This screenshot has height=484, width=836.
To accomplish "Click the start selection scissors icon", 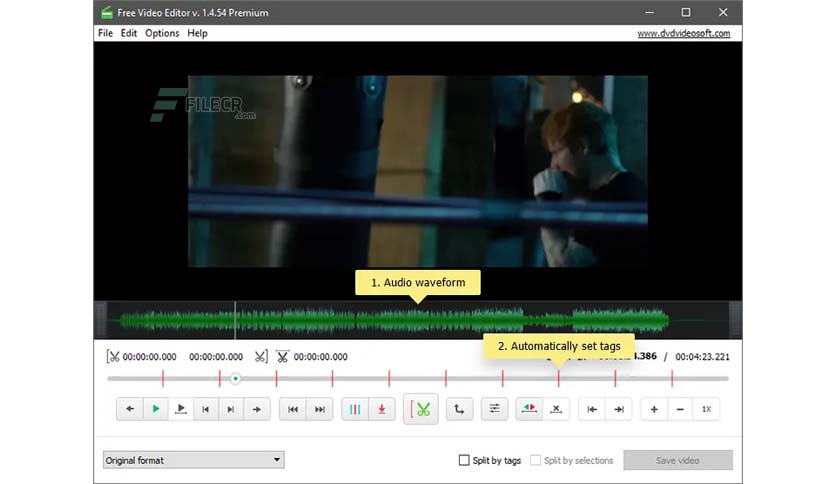I will (x=113, y=357).
